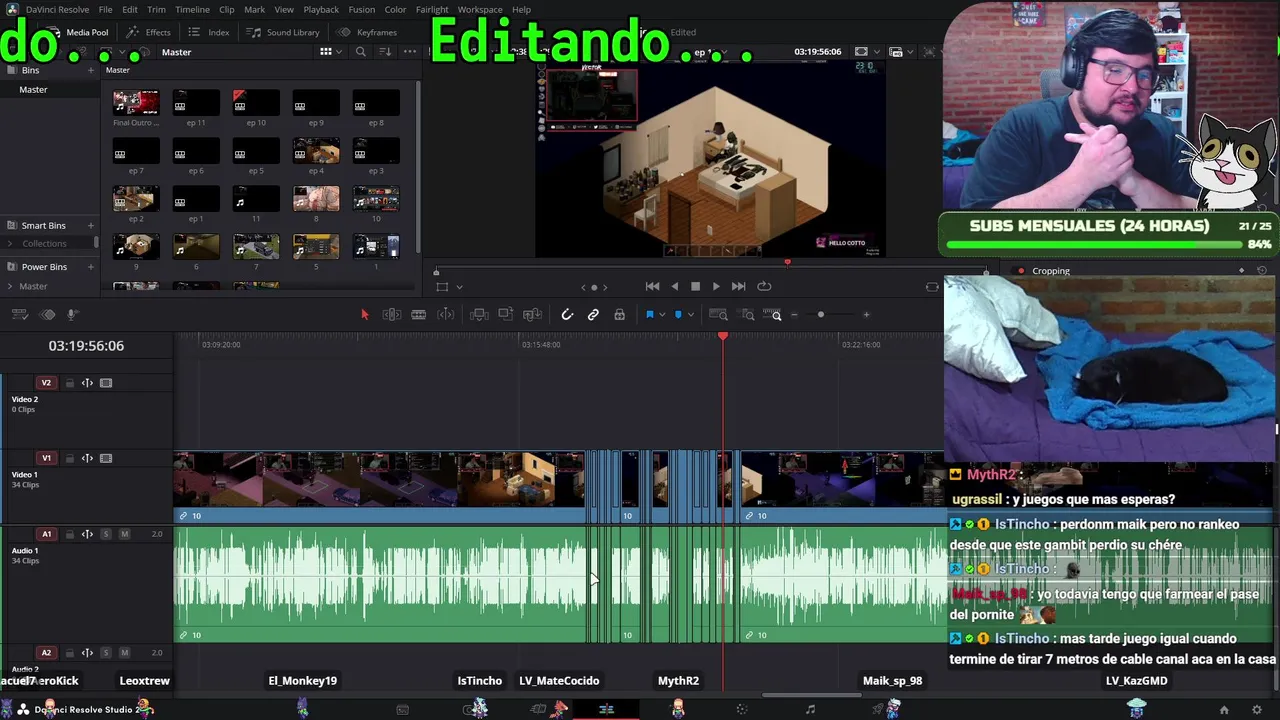Lock the Video 1 track
The height and width of the screenshot is (720, 1280).
coord(70,458)
